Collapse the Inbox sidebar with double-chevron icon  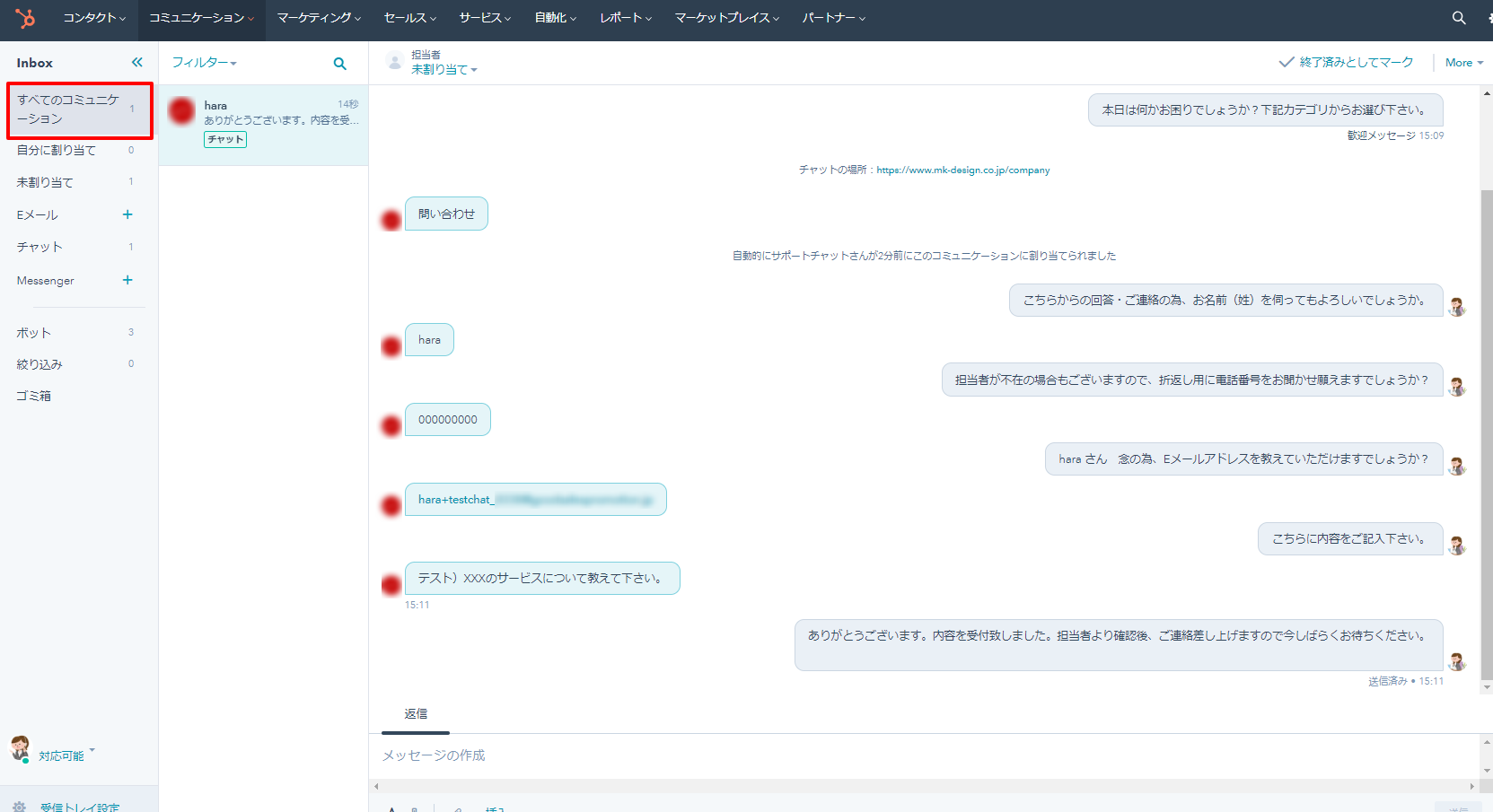point(136,62)
